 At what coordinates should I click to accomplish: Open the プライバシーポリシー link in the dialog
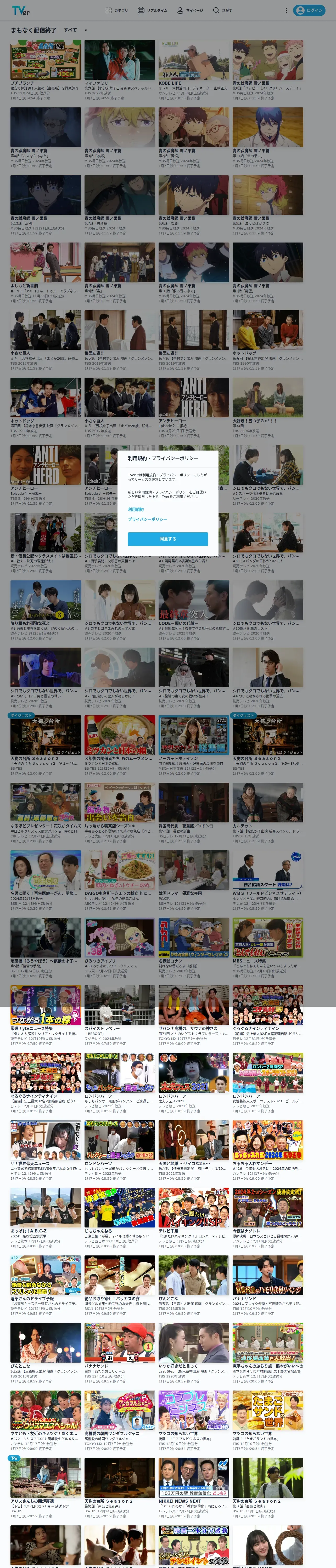tap(148, 519)
